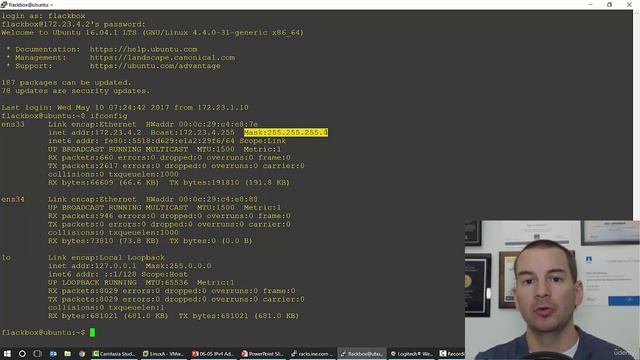Viewport: 640px width, 360px height.
Task: Click the webcam video overlay
Action: (x=552, y=290)
